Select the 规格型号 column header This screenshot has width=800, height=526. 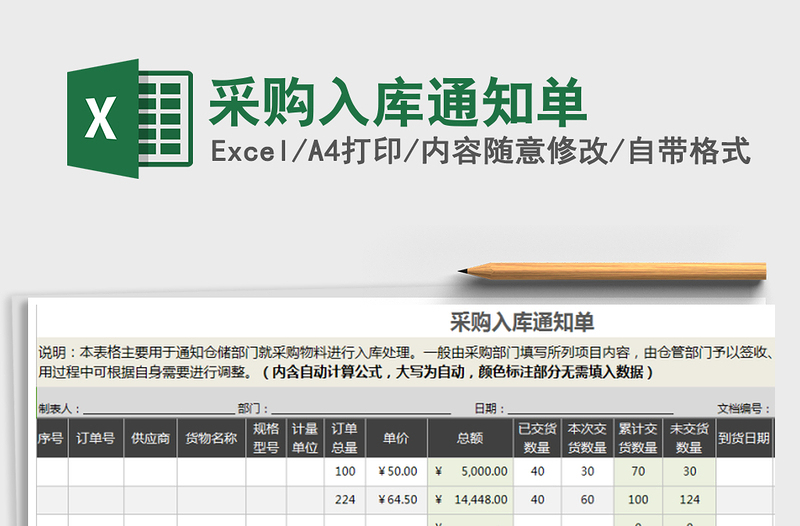(x=266, y=438)
